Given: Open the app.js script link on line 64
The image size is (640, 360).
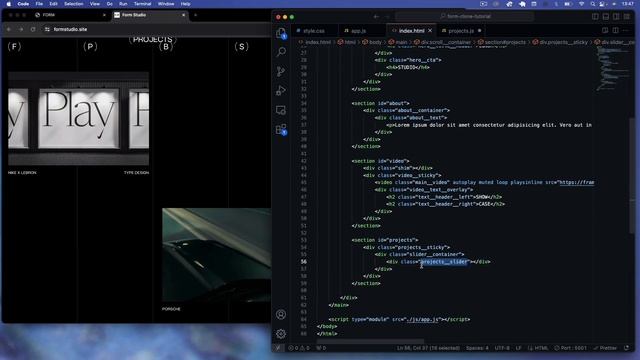Looking at the screenshot, I should 422,319.
